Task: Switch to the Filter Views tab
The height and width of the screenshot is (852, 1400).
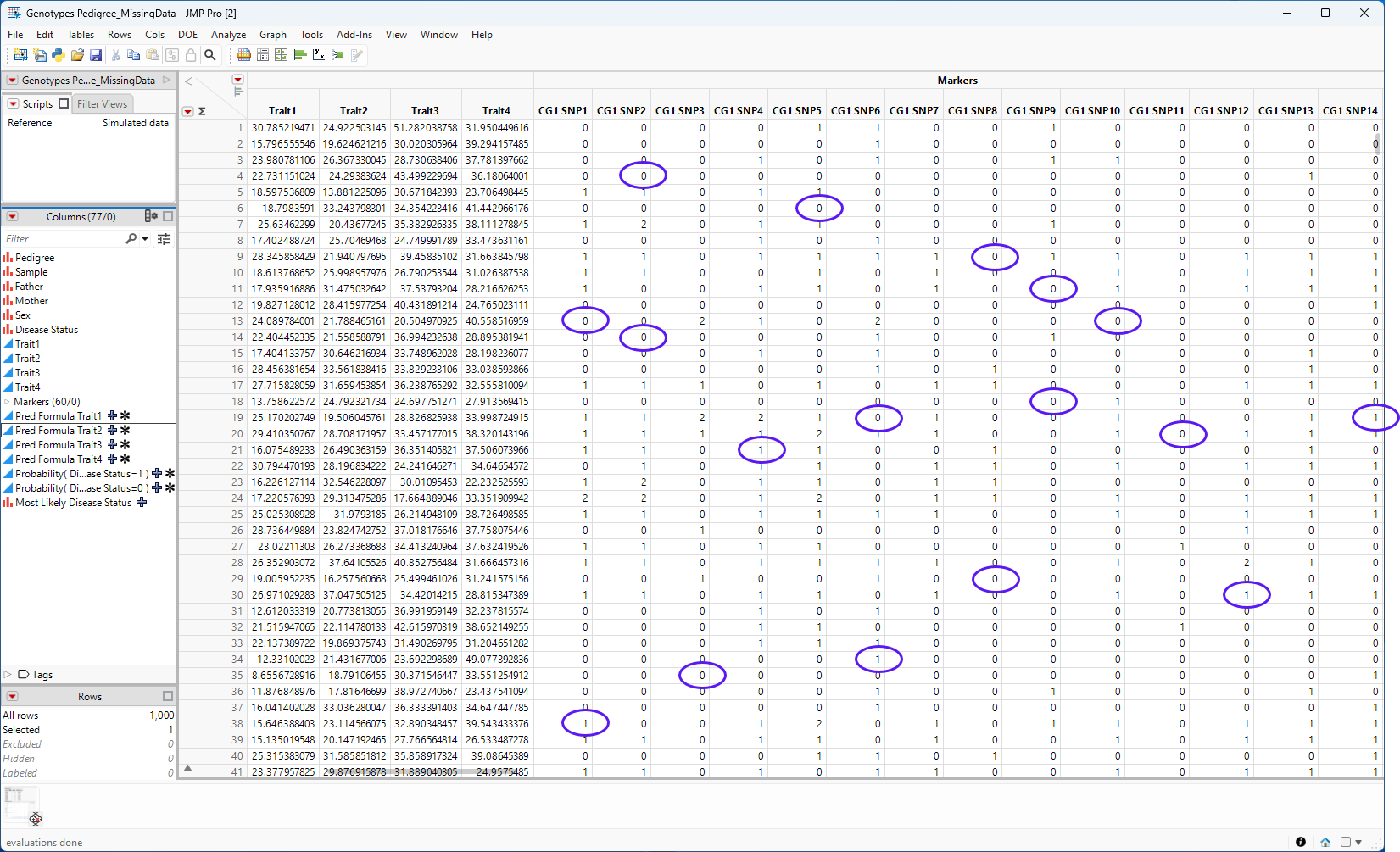Action: [x=102, y=103]
